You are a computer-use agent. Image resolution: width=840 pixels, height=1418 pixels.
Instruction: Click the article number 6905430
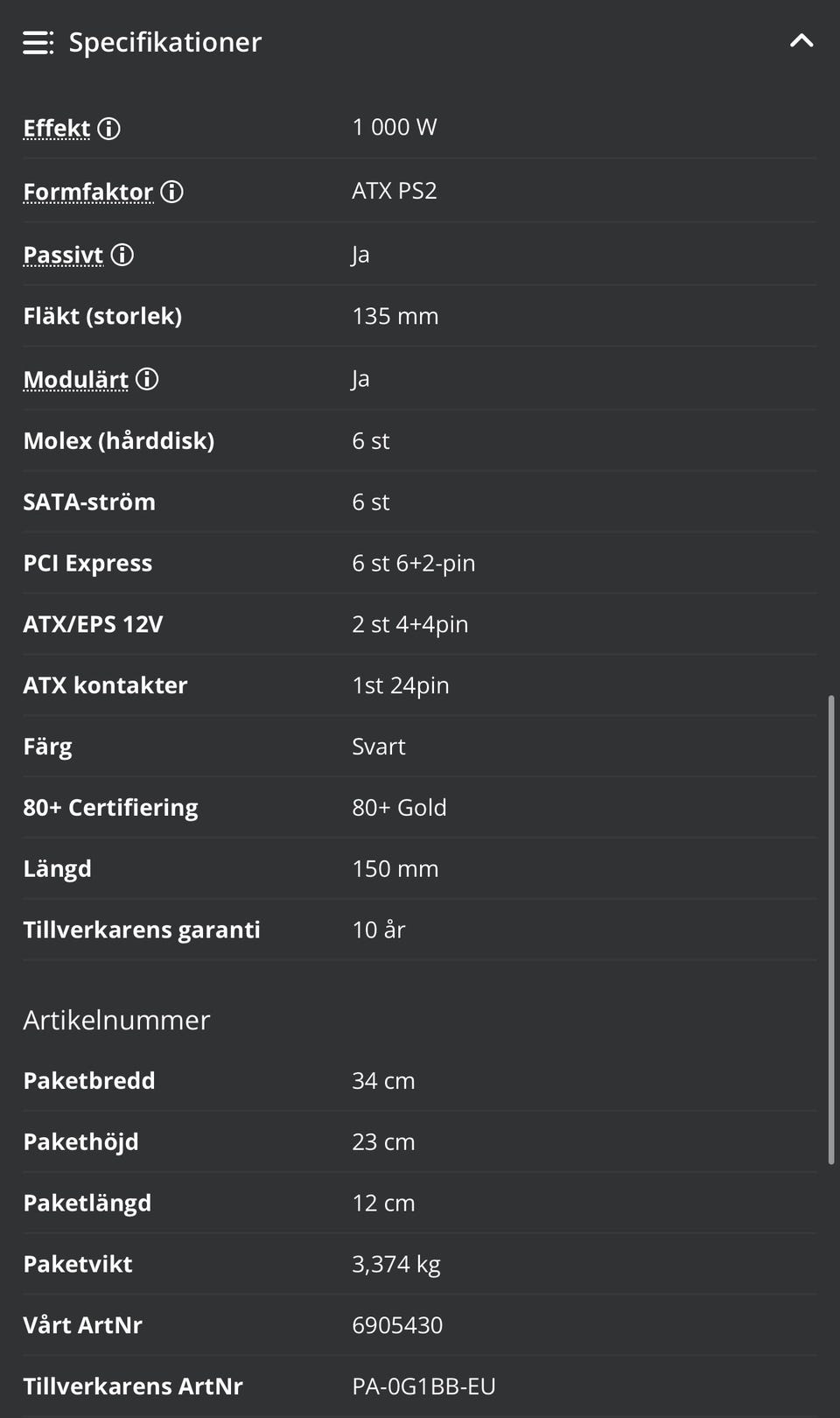tap(397, 1325)
